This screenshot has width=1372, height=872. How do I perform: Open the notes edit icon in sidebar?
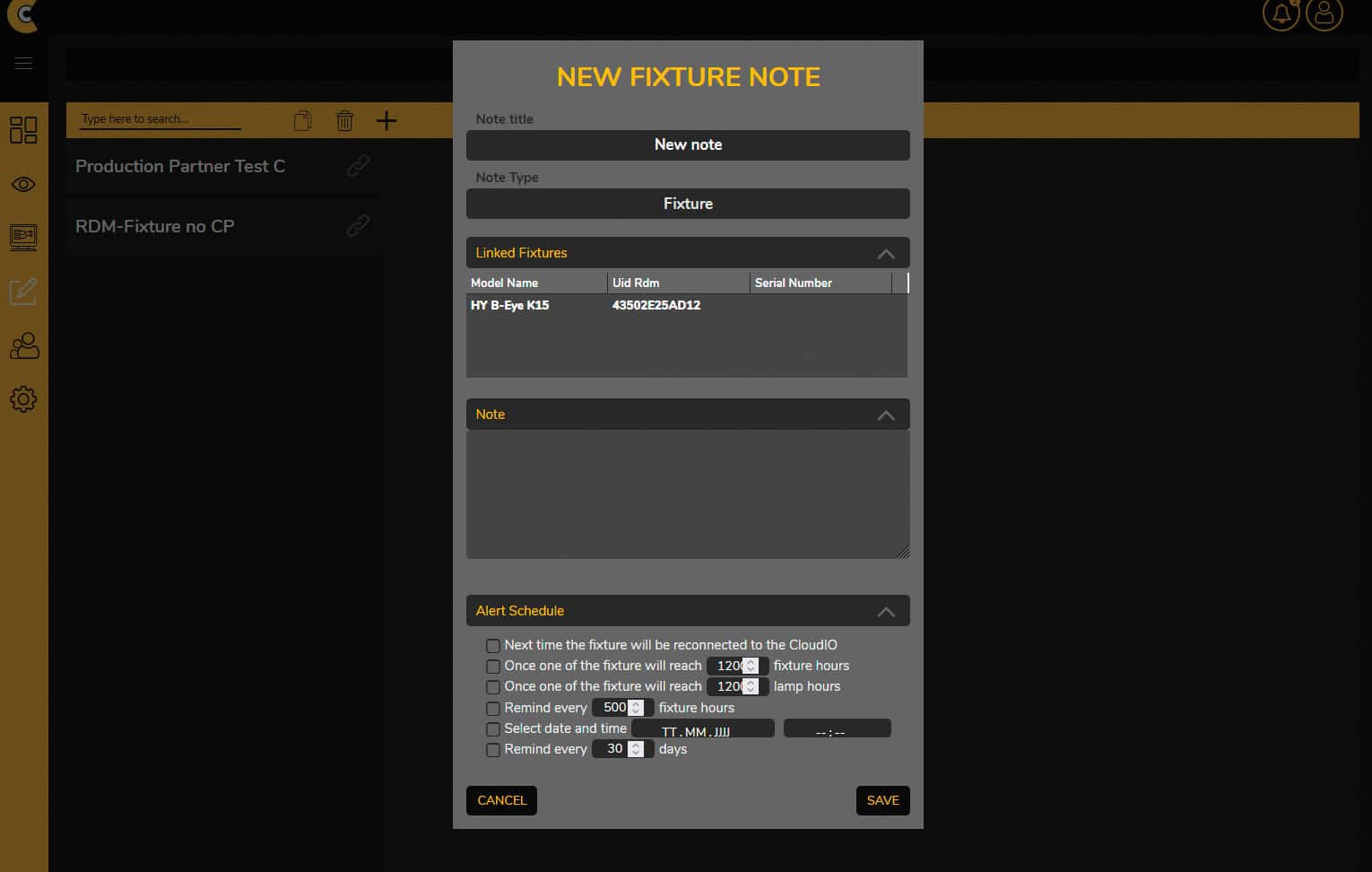23,292
